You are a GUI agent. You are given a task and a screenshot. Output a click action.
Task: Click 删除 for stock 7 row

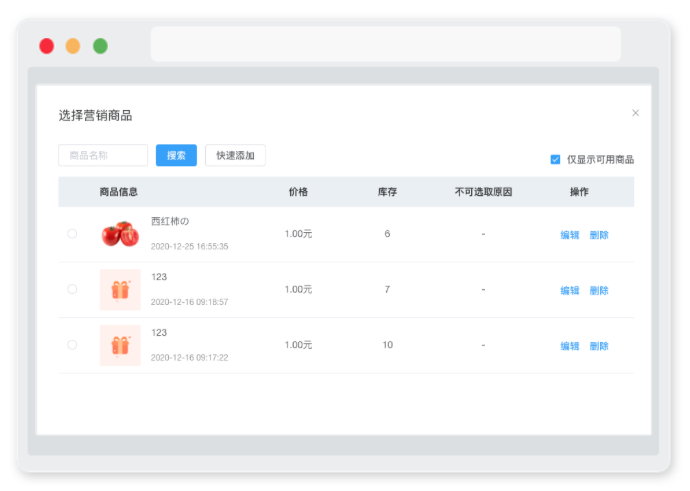[x=599, y=290]
